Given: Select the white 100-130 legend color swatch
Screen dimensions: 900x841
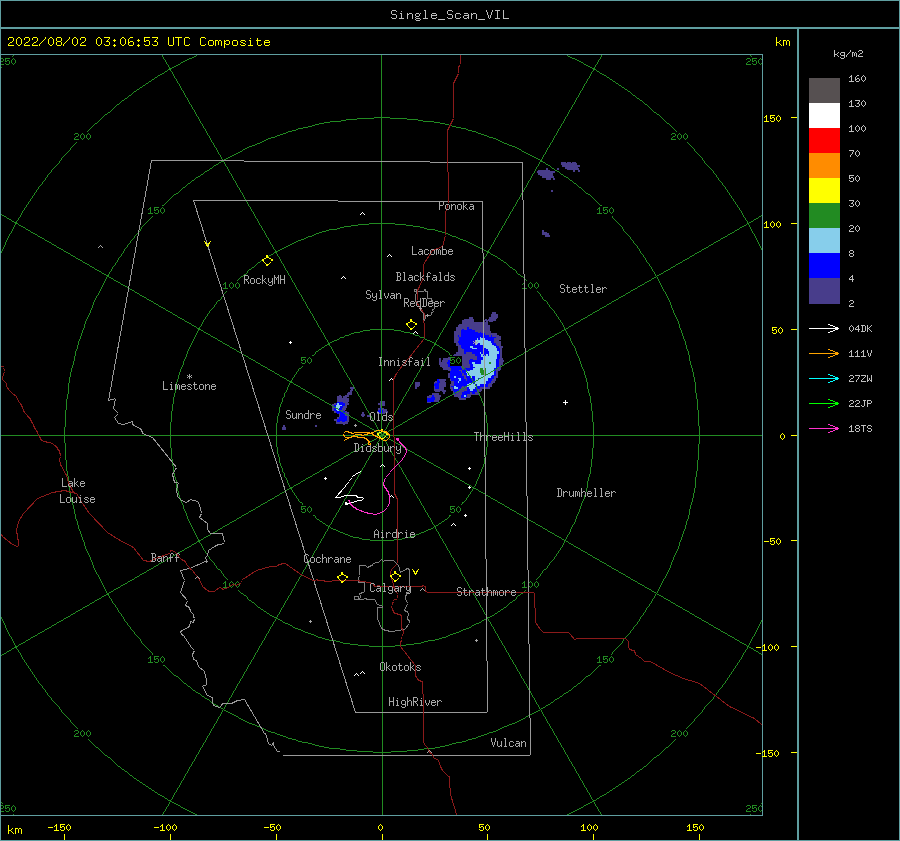Looking at the screenshot, I should (824, 116).
